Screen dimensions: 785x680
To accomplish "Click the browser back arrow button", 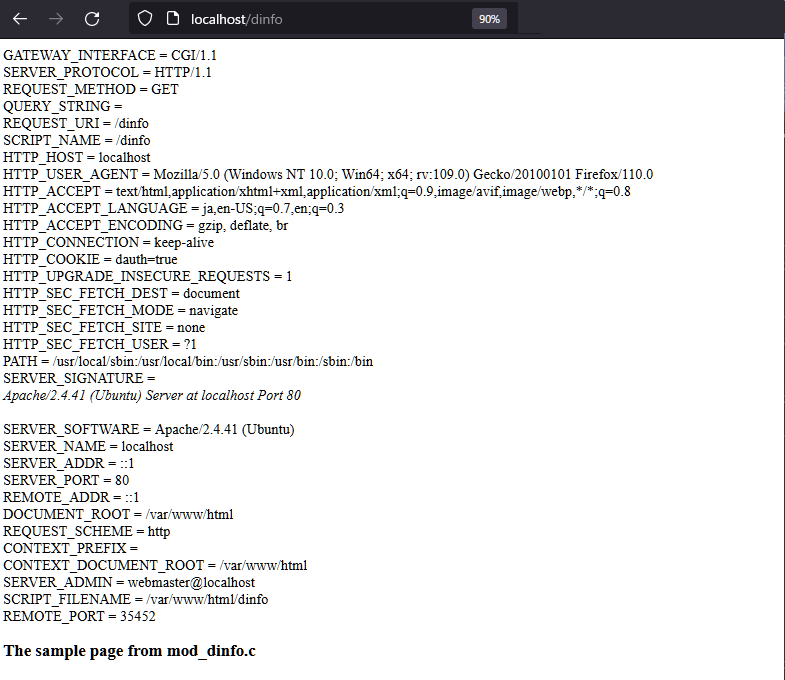I will [x=20, y=19].
